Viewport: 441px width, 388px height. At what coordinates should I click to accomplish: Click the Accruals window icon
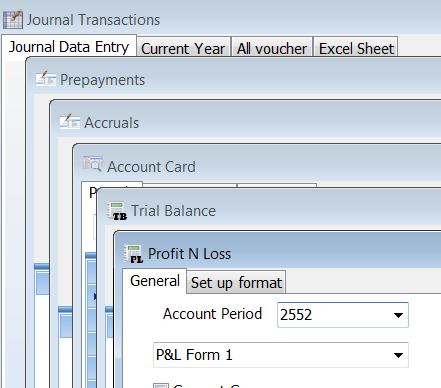pyautogui.click(x=70, y=121)
